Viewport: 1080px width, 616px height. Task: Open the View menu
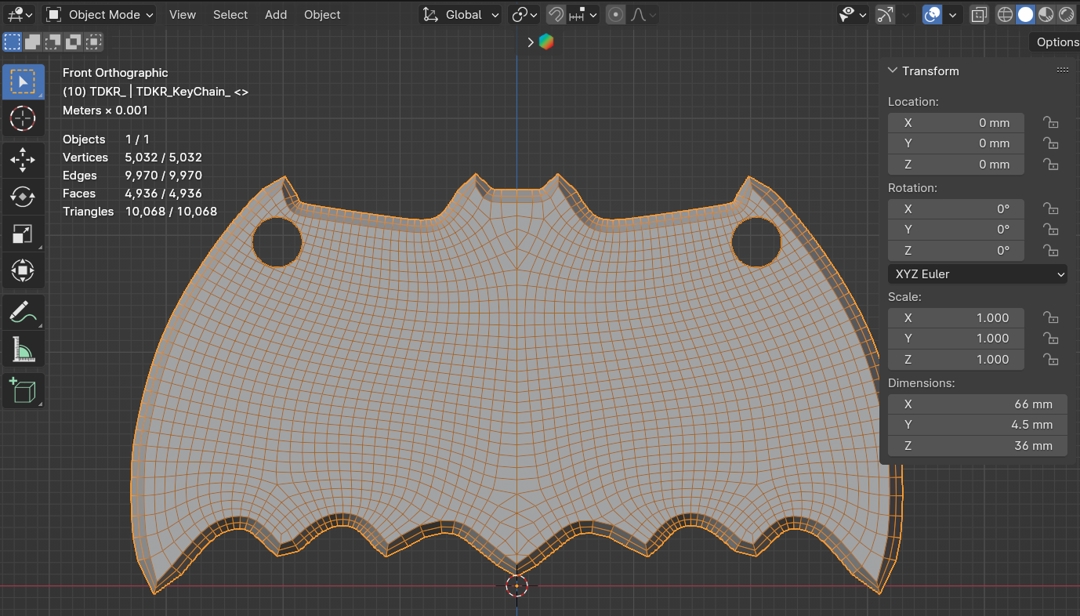pyautogui.click(x=182, y=15)
